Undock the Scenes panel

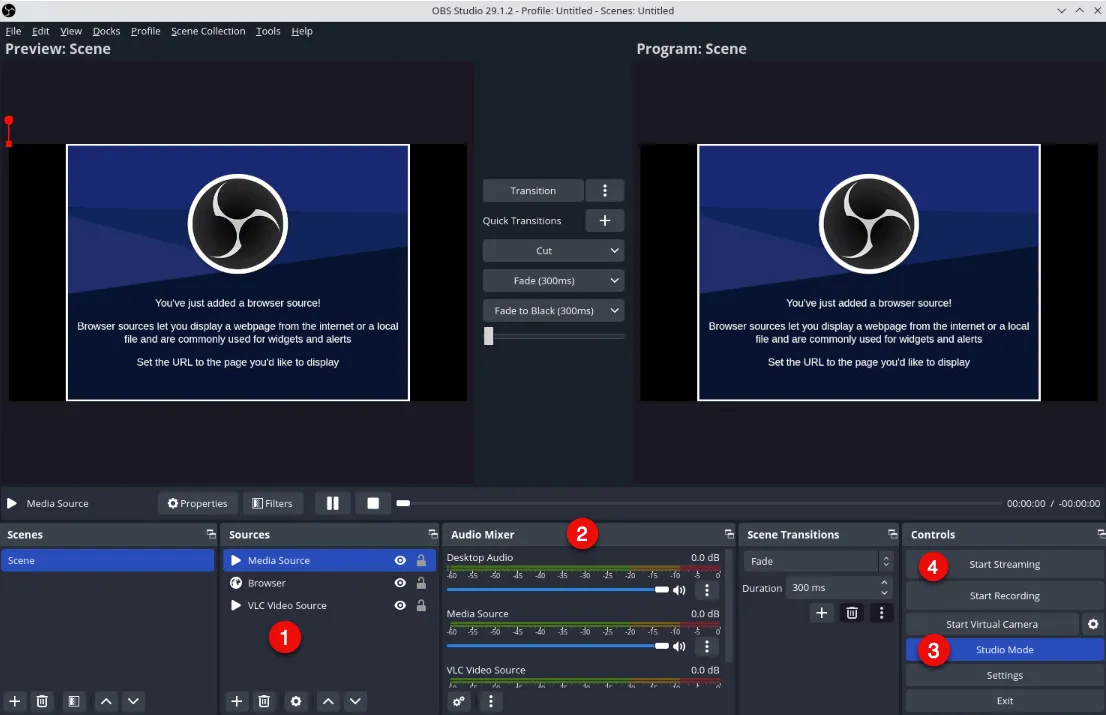(210, 534)
